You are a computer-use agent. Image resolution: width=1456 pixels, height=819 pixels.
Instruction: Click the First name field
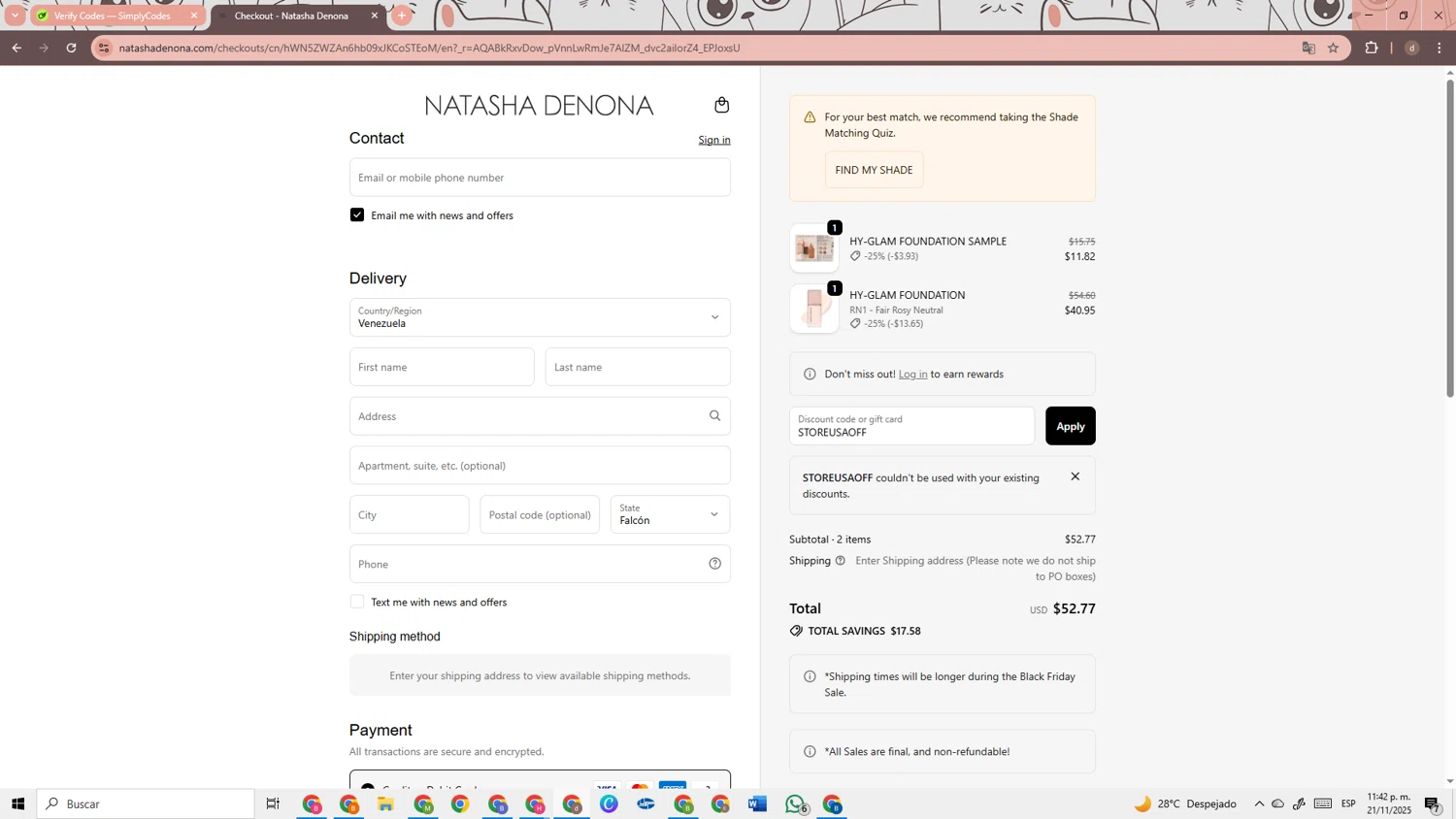(x=442, y=367)
